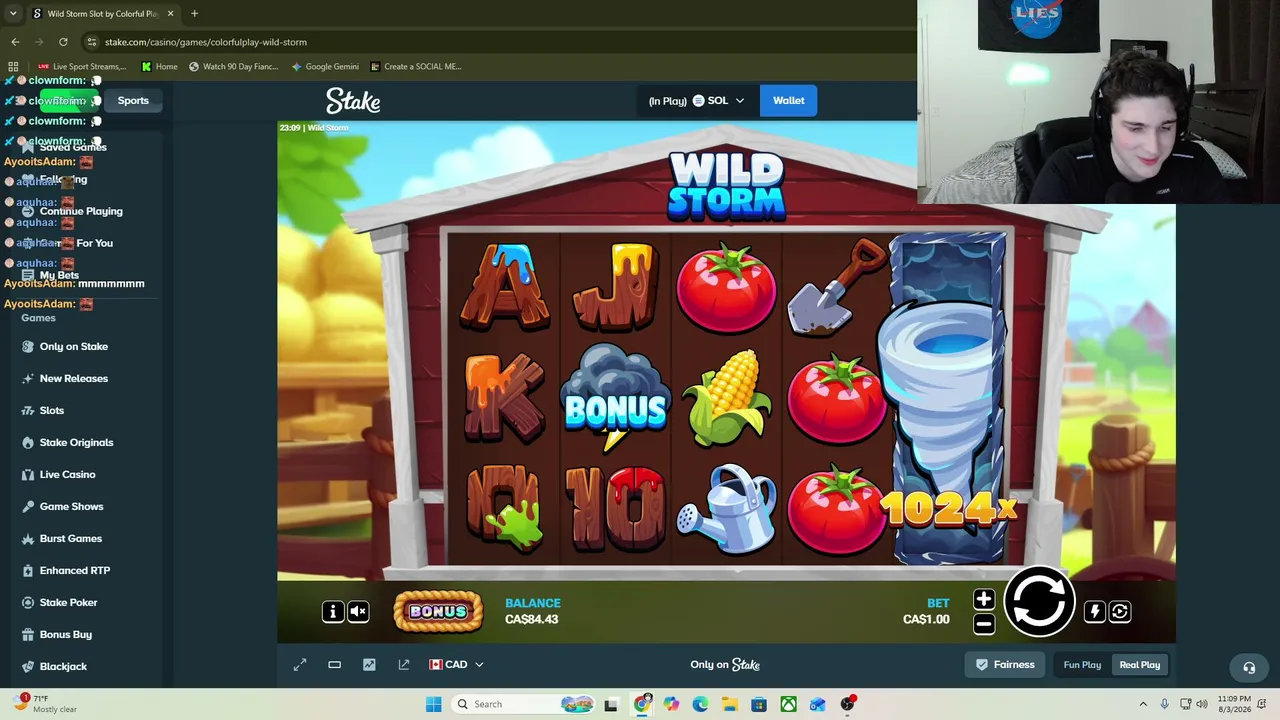Open Live Casino section
This screenshot has width=1280, height=720.
[x=67, y=474]
